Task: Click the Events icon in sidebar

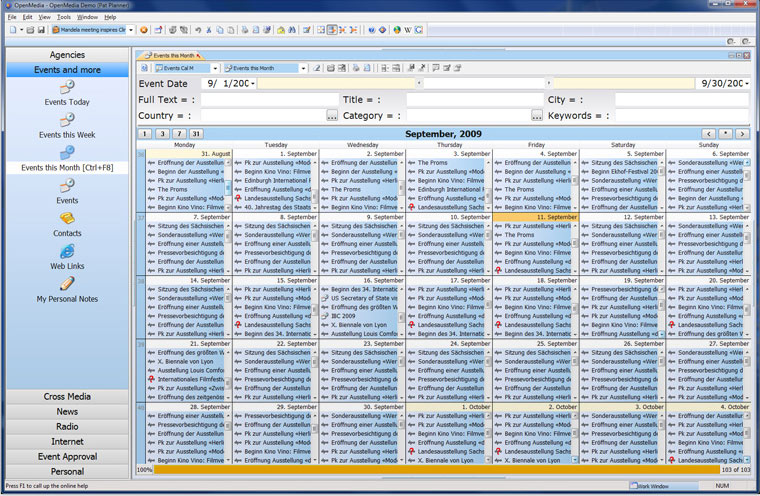Action: [67, 185]
